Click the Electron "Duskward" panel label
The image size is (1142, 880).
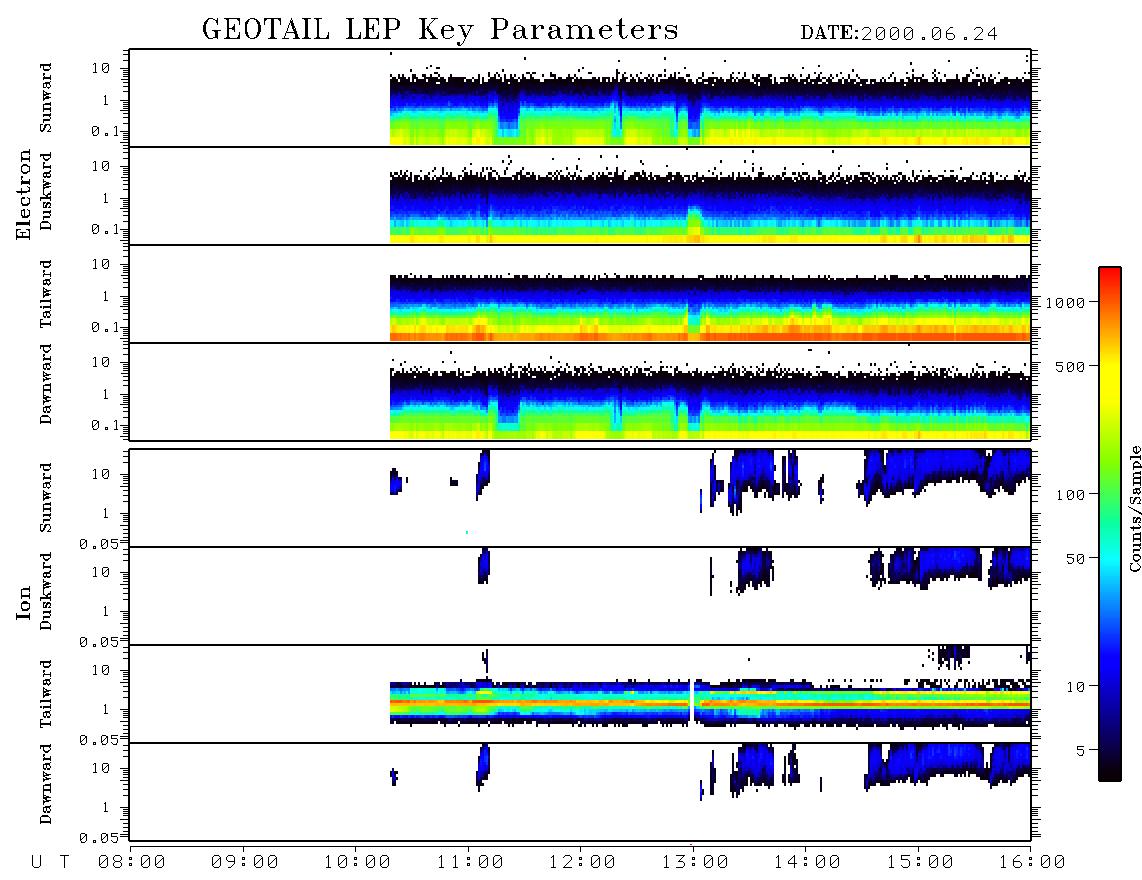pyautogui.click(x=46, y=191)
